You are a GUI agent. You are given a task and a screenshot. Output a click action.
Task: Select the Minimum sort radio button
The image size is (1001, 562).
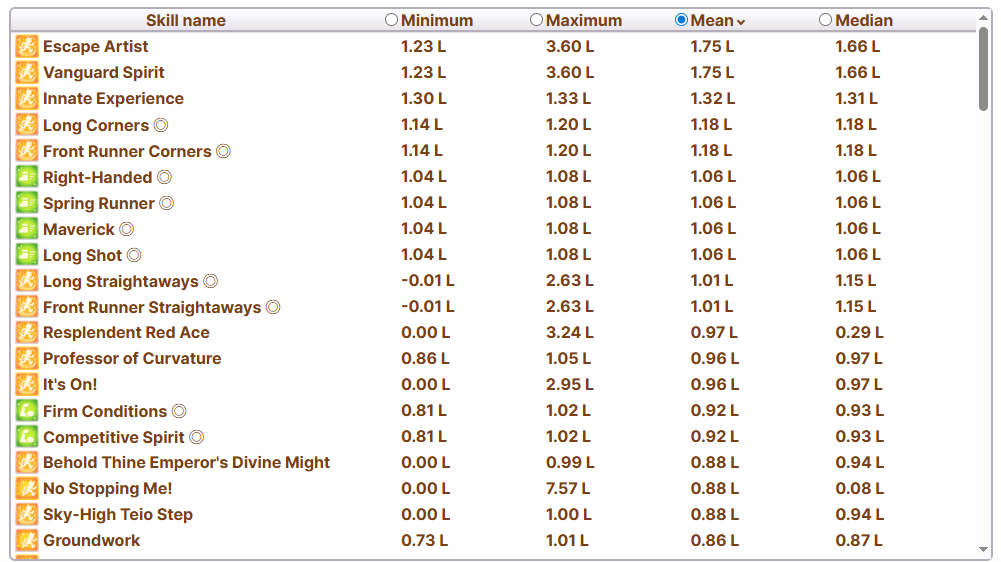[391, 20]
